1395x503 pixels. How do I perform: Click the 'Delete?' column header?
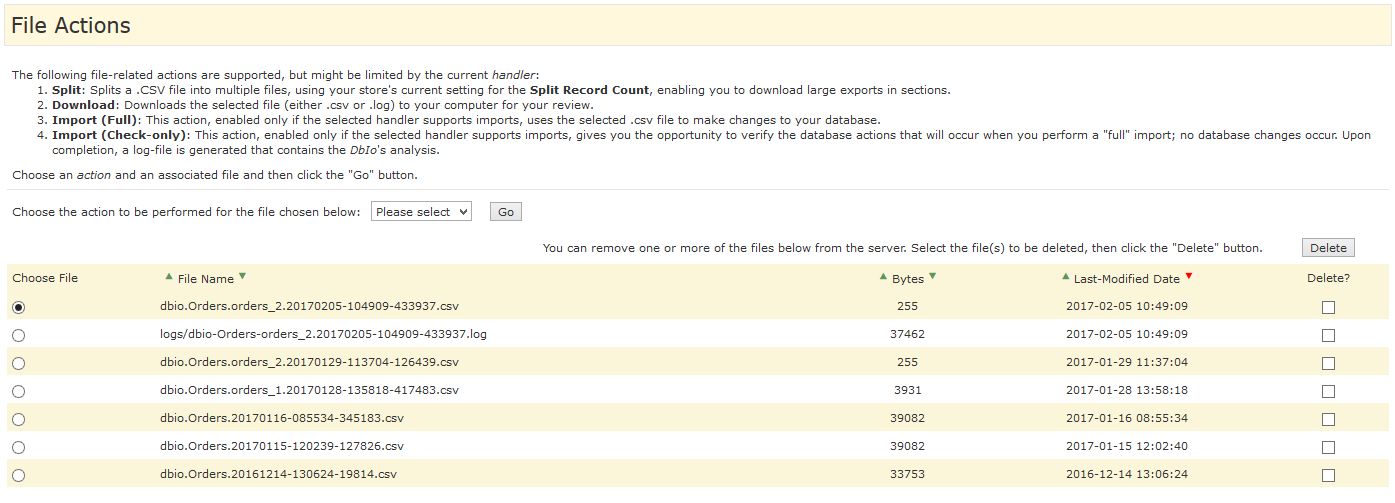1328,278
